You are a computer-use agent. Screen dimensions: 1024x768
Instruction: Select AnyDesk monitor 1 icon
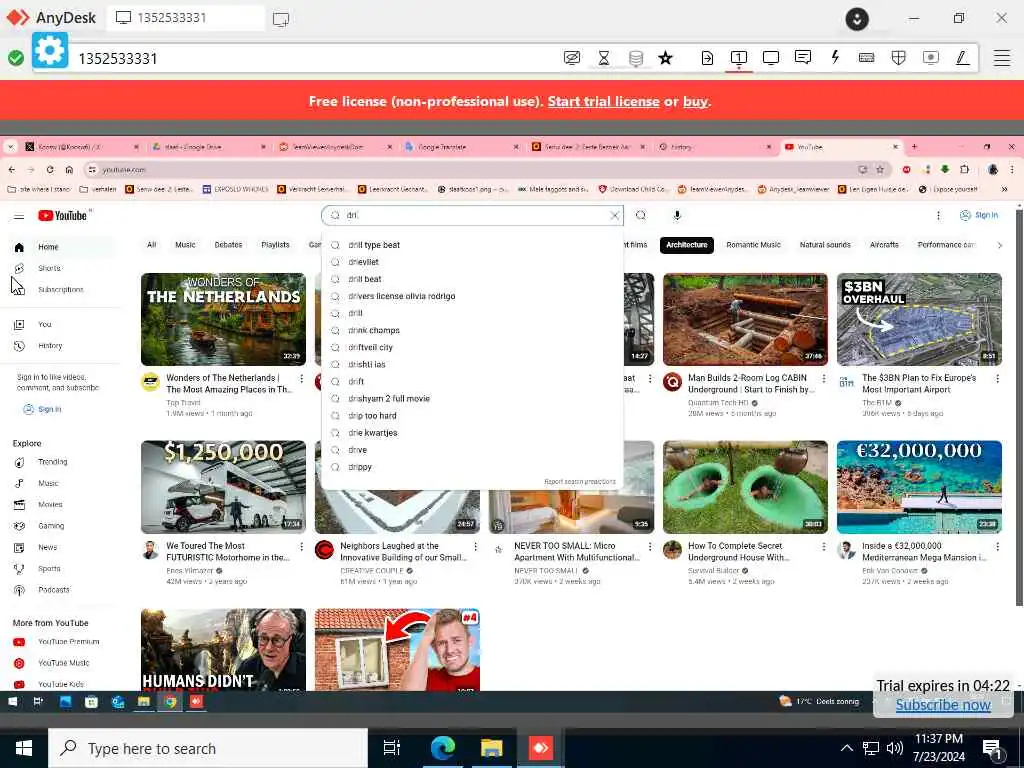739,58
